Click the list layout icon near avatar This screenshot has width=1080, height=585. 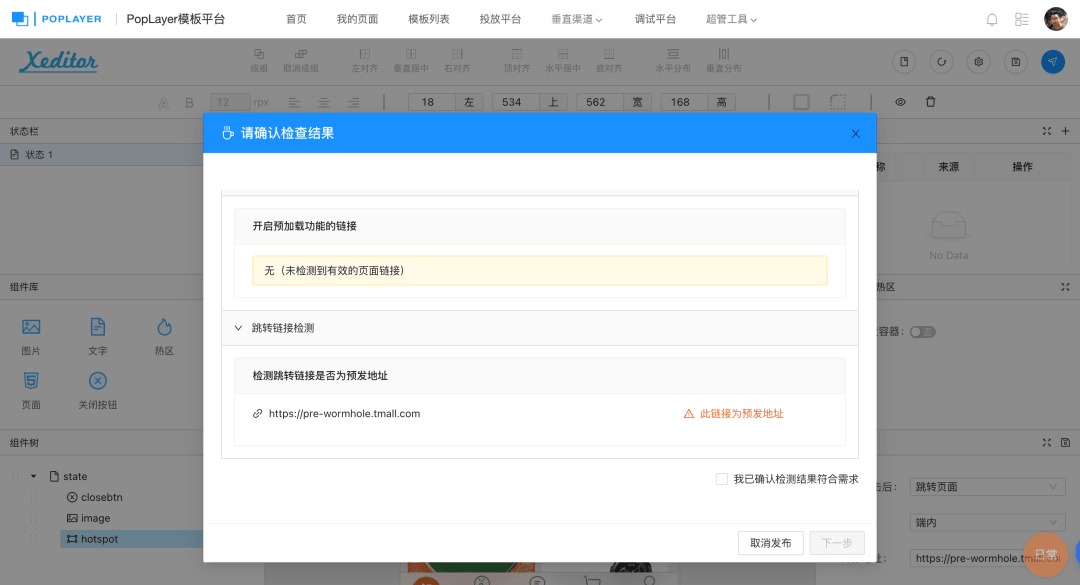coord(1021,19)
